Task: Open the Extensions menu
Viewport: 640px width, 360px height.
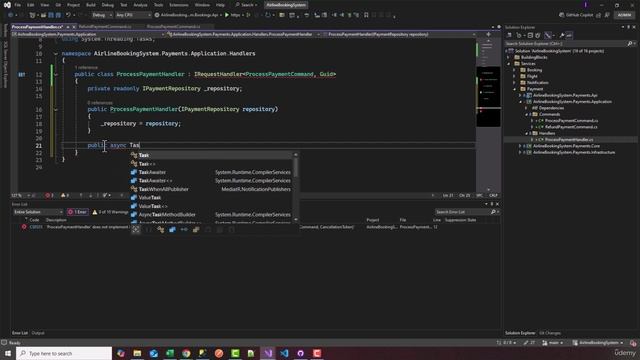Action: tap(179, 5)
